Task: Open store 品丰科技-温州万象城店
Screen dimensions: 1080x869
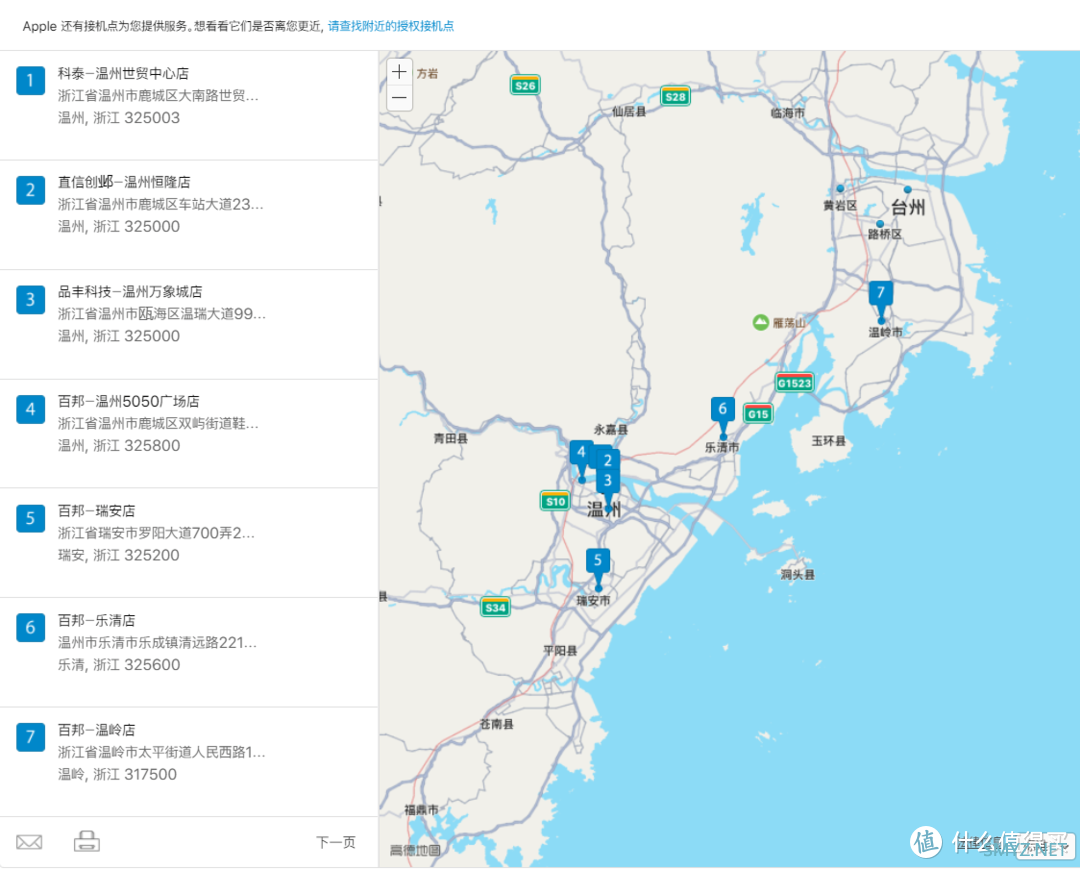Action: point(130,291)
